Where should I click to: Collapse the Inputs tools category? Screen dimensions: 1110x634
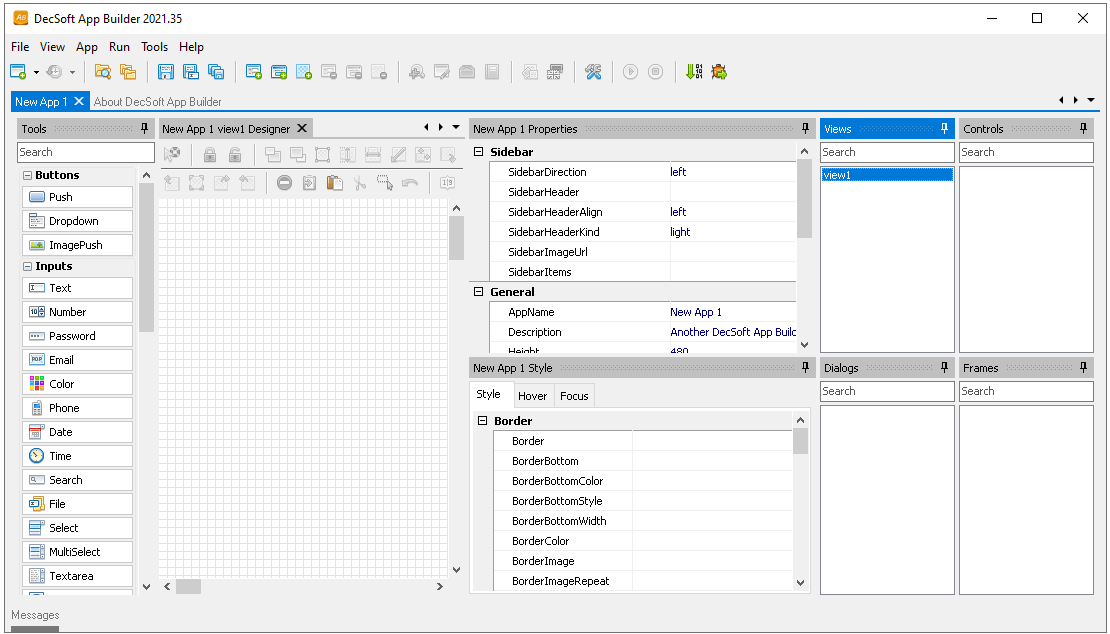[28, 267]
